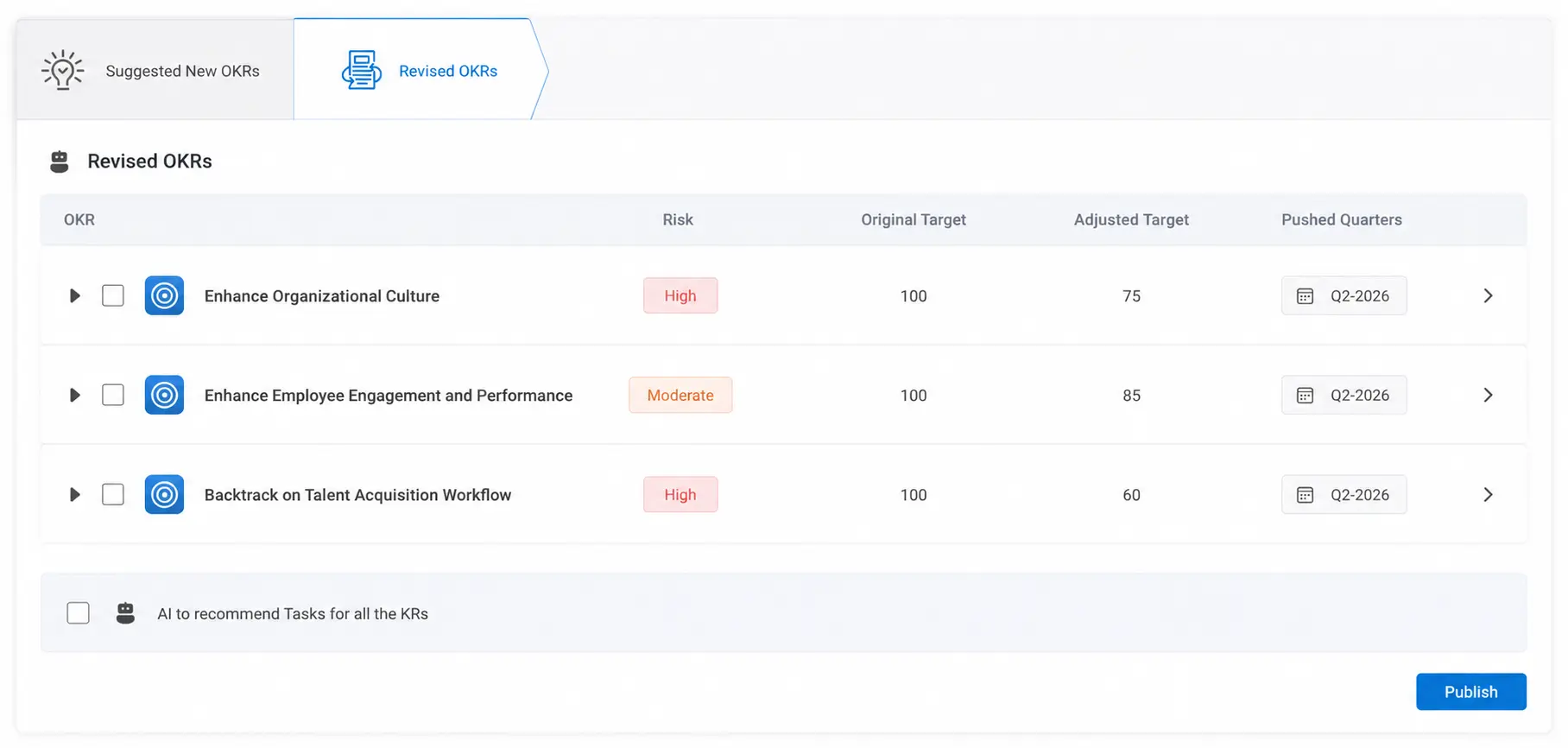Click High risk badge for Talent Acquisition Workflow
Image resolution: width=1568 pixels, height=748 pixels.
pos(680,494)
